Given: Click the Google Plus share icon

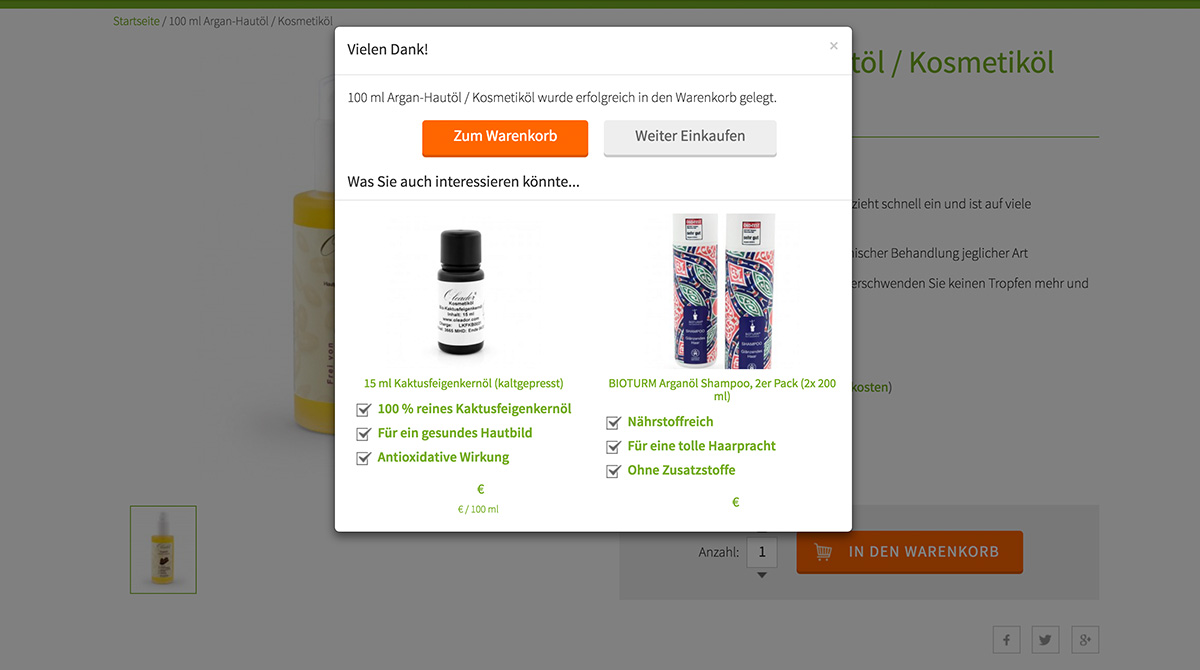Looking at the screenshot, I should [x=1085, y=640].
